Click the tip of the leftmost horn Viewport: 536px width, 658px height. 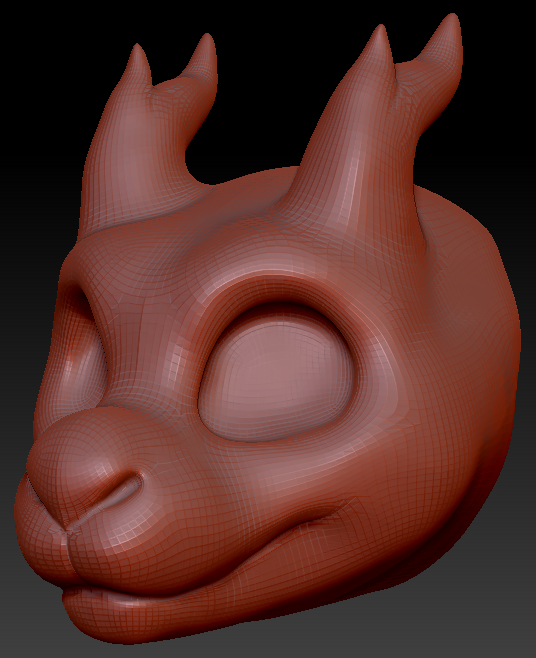pyautogui.click(x=137, y=50)
